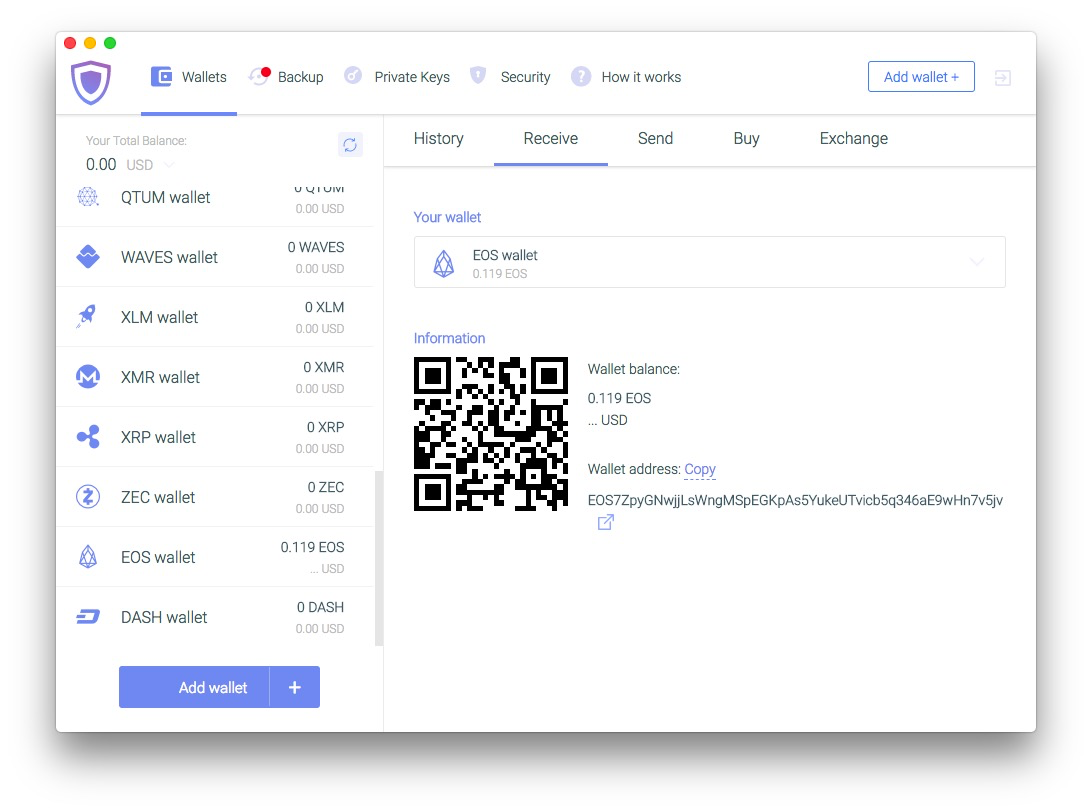The height and width of the screenshot is (812, 1092).
Task: Click the Guarda shield logo
Action: pyautogui.click(x=91, y=82)
